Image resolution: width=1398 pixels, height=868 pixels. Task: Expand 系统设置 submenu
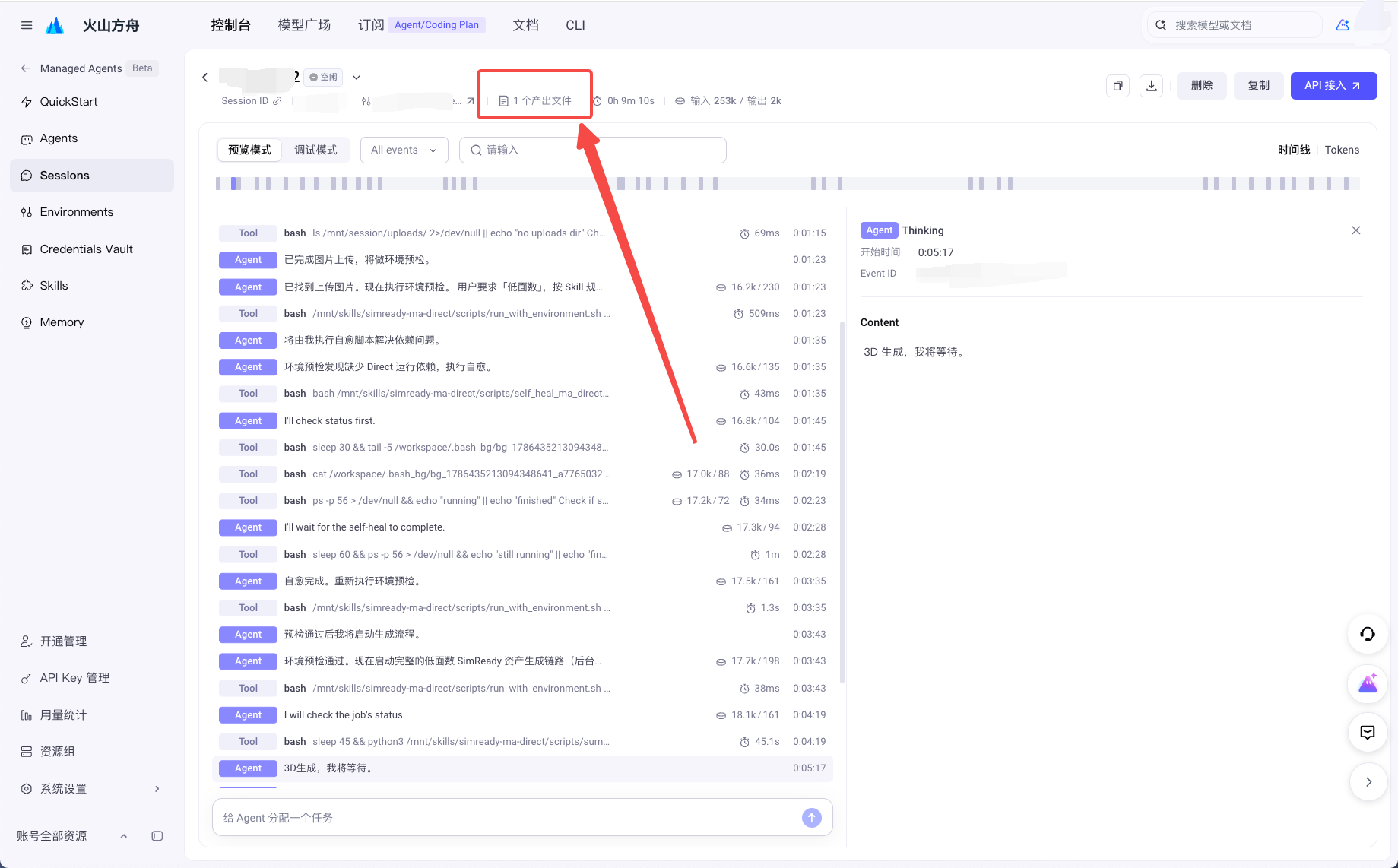[92, 789]
